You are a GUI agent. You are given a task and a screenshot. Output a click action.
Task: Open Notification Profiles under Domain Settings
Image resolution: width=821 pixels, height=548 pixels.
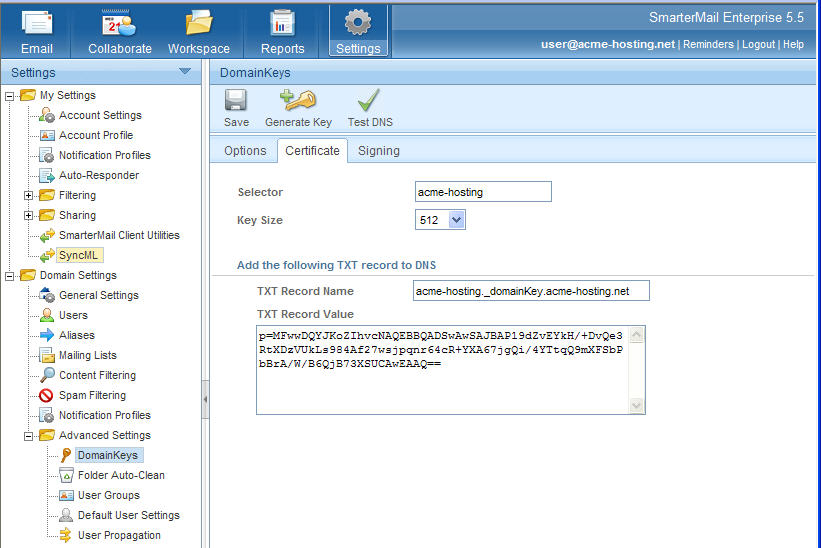pyautogui.click(x=105, y=416)
